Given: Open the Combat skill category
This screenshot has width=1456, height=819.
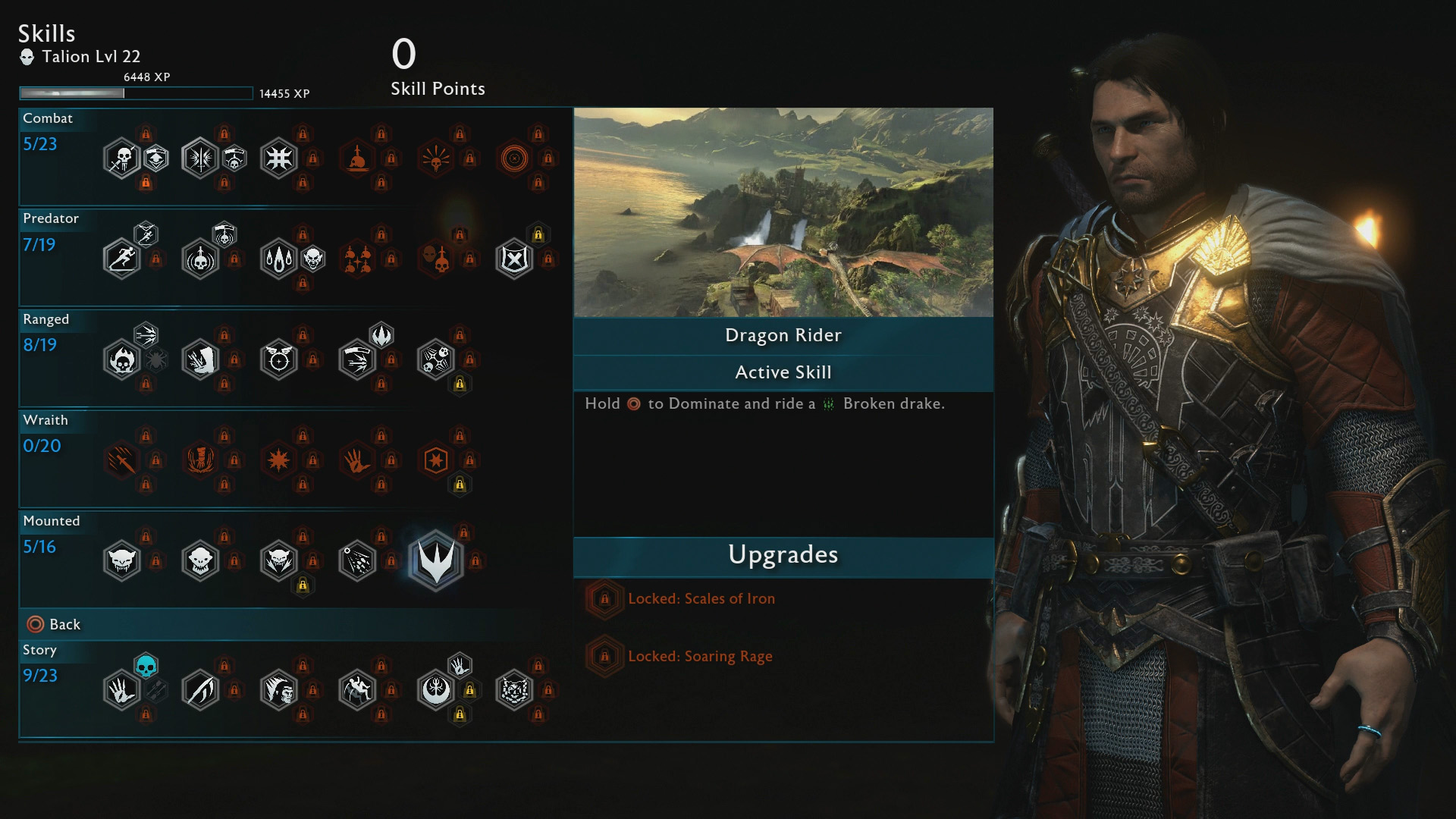Looking at the screenshot, I should [48, 118].
